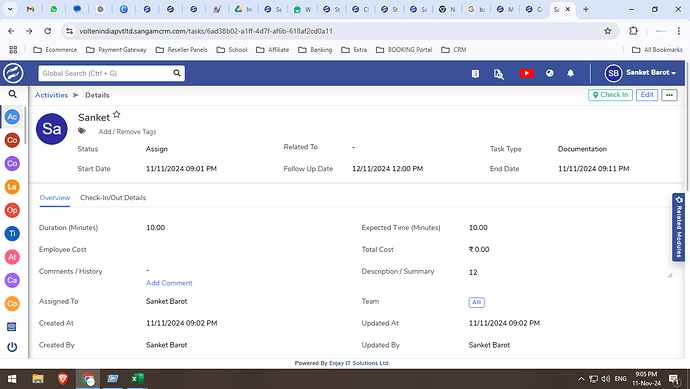Viewport: 690px width, 389px height.
Task: Open the YouTube help videos icon
Action: [526, 73]
